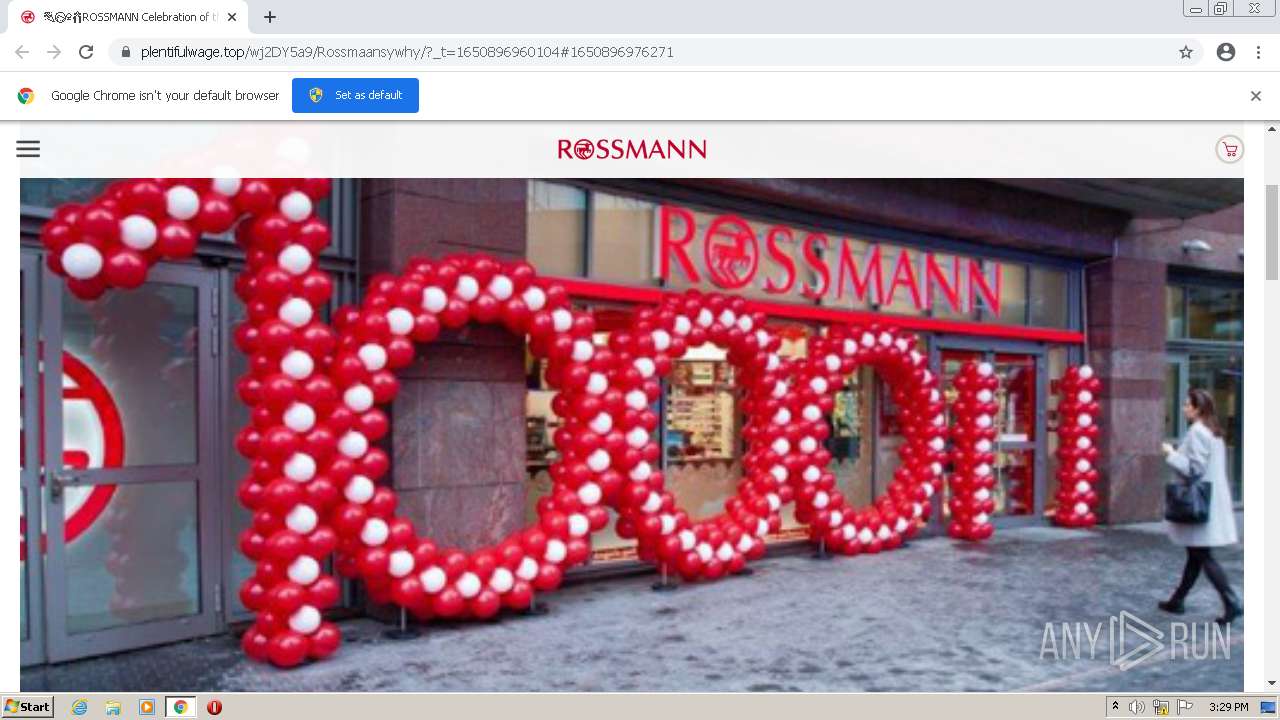
Task: Open the Action Center flag icon
Action: tap(1185, 707)
